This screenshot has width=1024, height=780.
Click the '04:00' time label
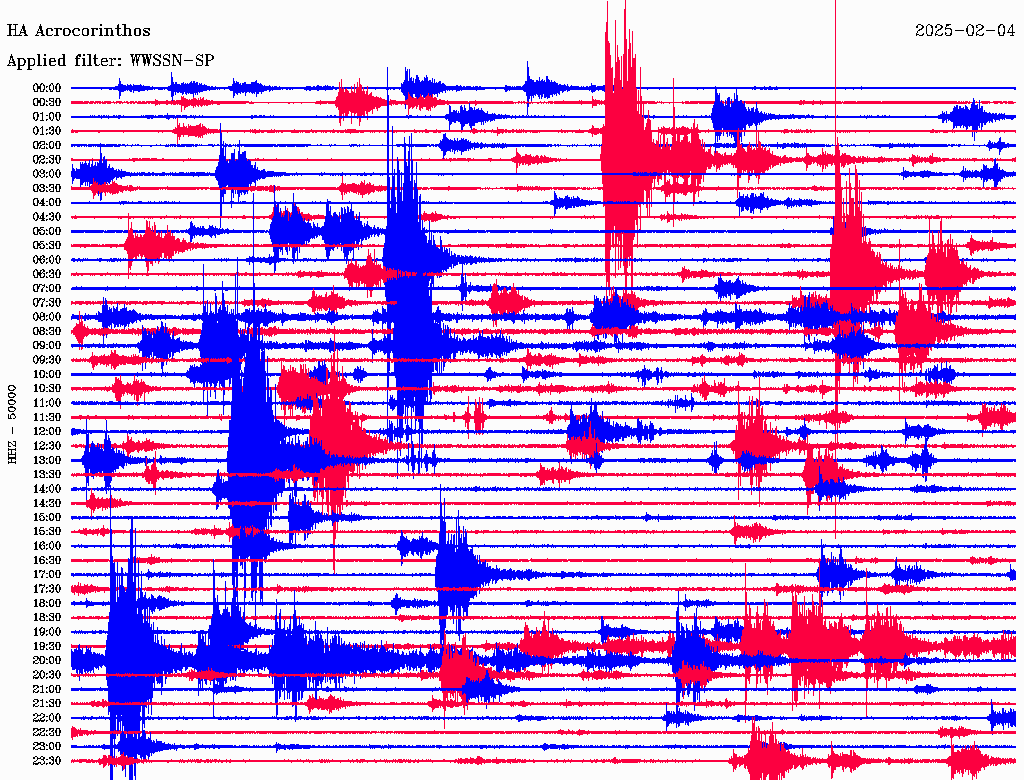tap(46, 203)
